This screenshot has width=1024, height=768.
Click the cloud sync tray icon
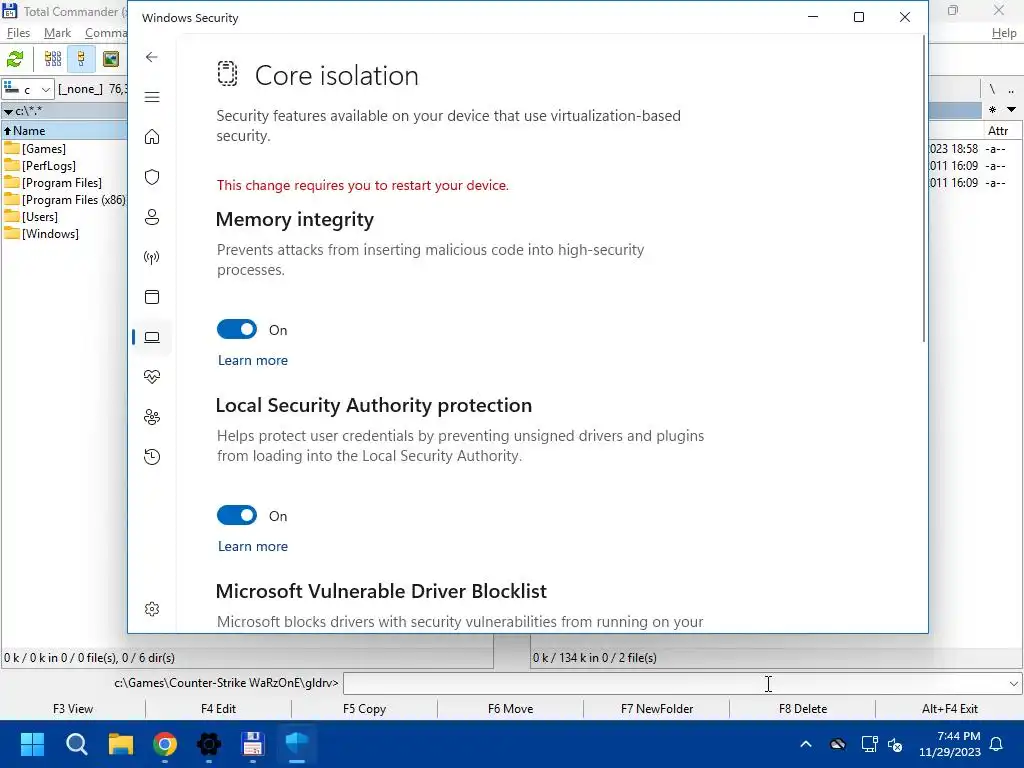click(x=838, y=744)
